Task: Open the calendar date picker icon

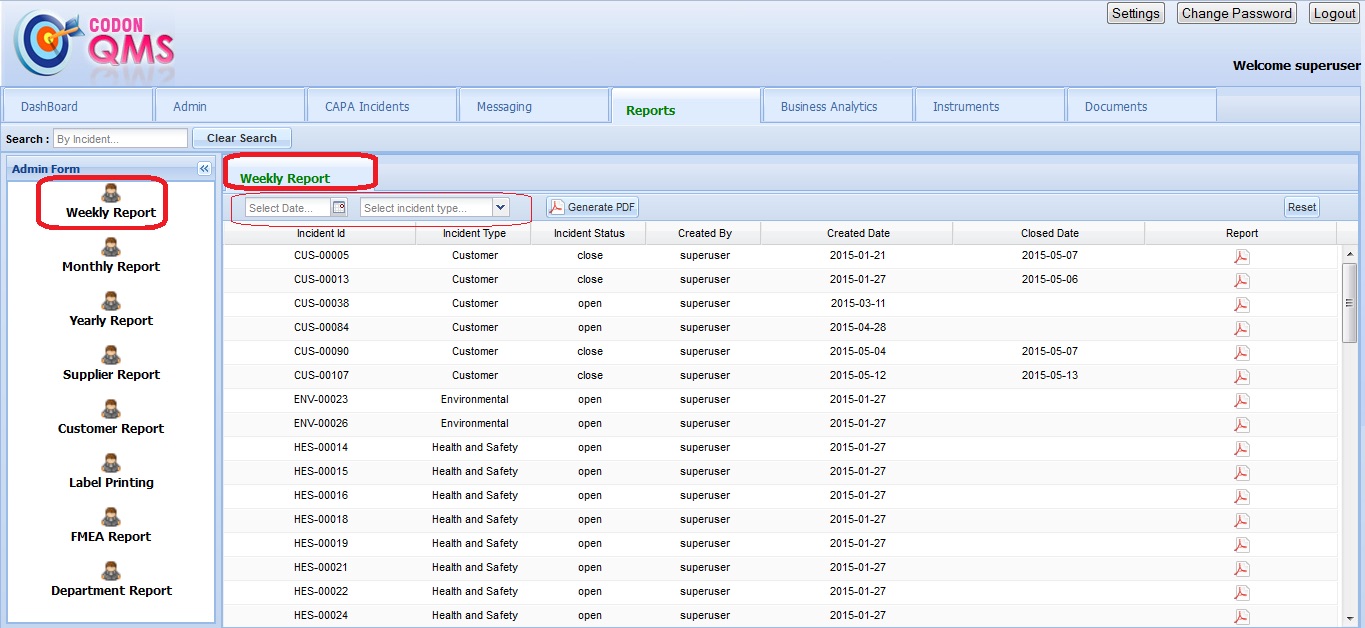Action: pyautogui.click(x=339, y=207)
